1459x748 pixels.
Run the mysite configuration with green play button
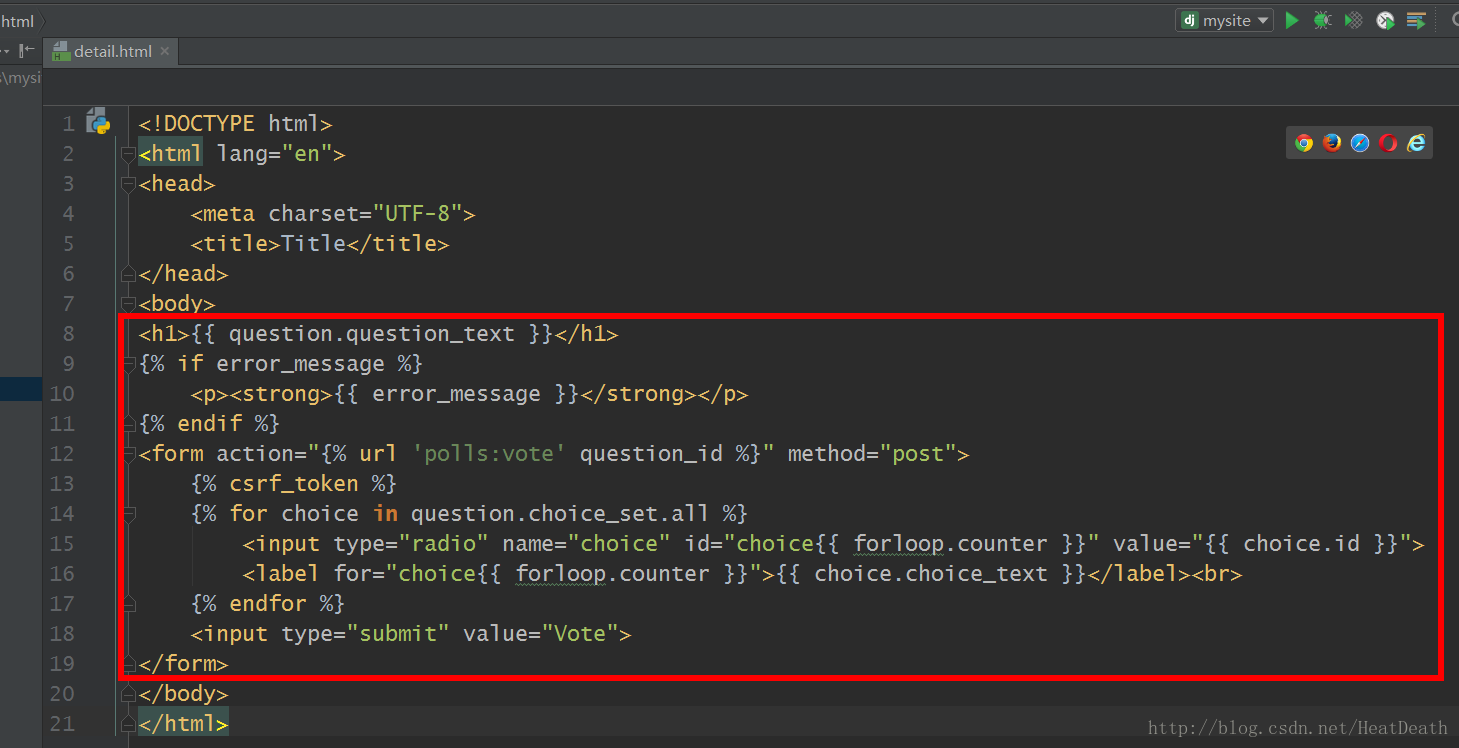click(x=1292, y=20)
